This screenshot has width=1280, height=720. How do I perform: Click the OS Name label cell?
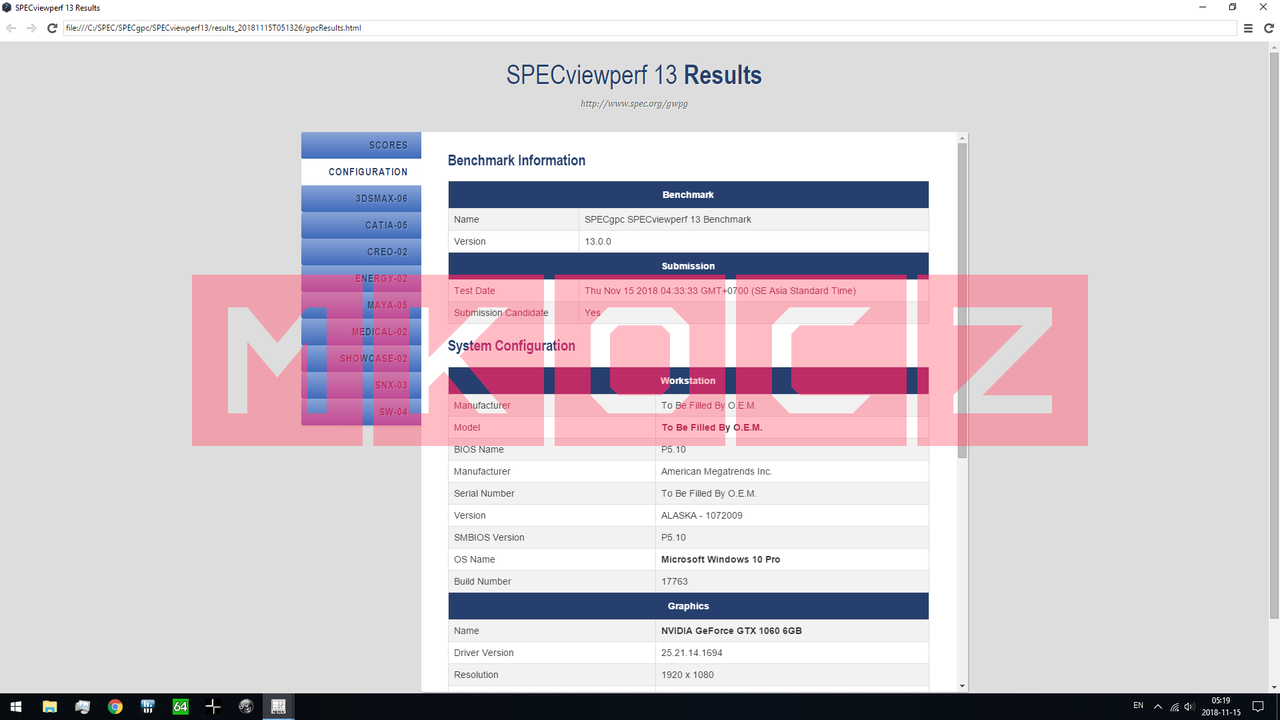tap(552, 559)
